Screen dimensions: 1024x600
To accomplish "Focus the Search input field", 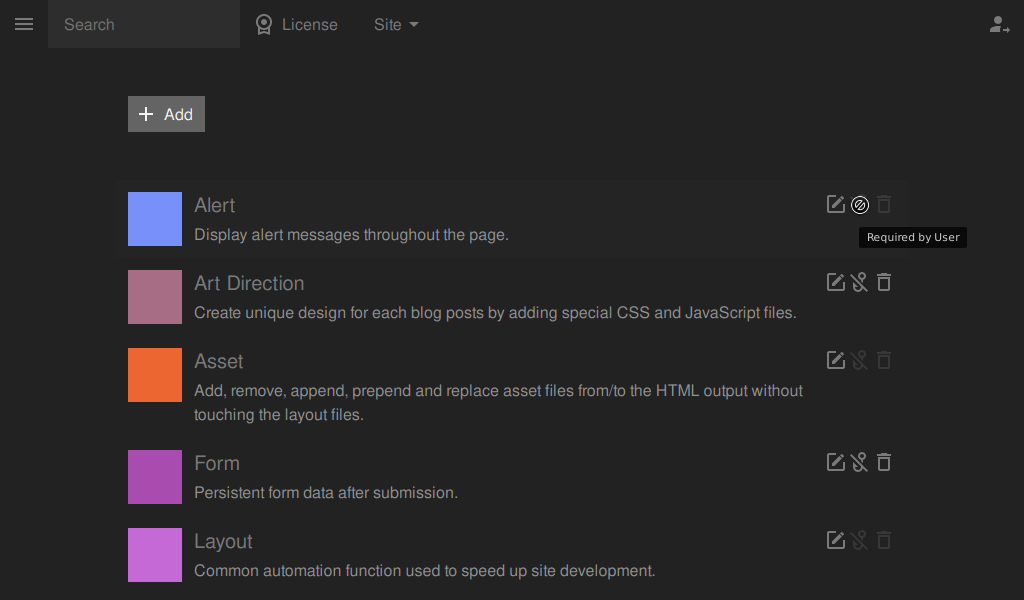I will click(x=144, y=24).
